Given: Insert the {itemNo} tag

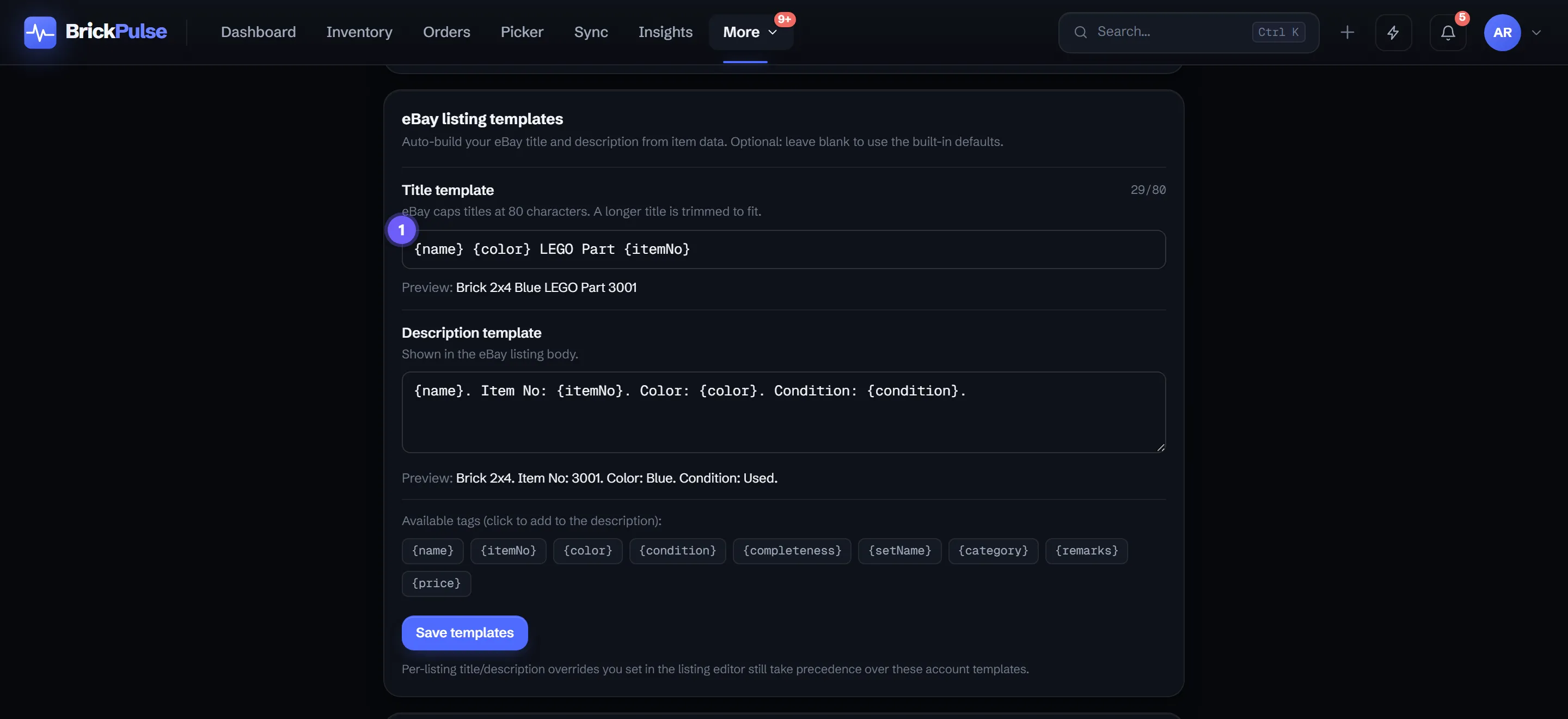Looking at the screenshot, I should point(509,551).
